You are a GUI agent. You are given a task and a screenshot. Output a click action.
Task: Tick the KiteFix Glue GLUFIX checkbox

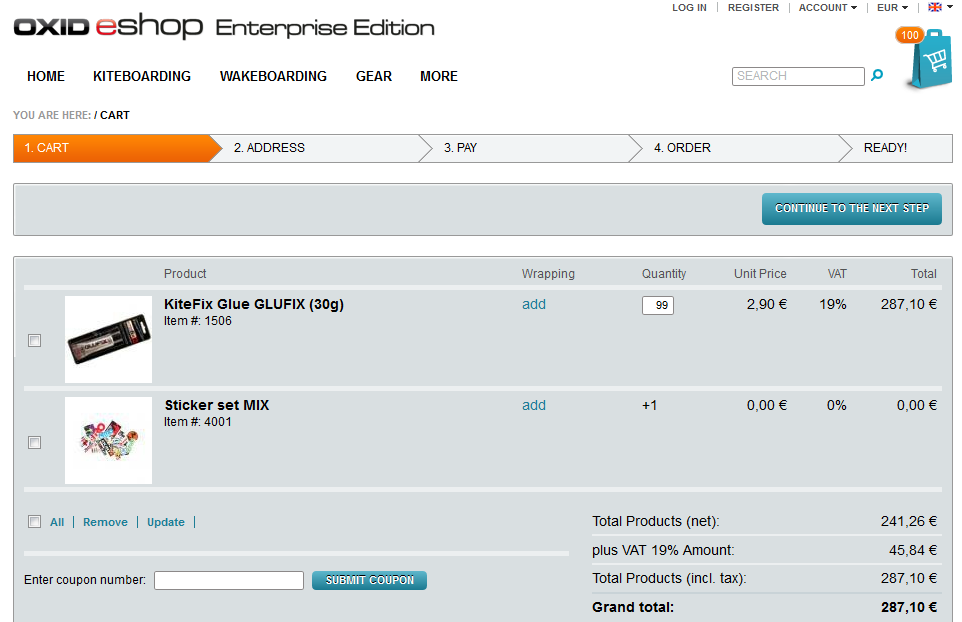point(35,341)
